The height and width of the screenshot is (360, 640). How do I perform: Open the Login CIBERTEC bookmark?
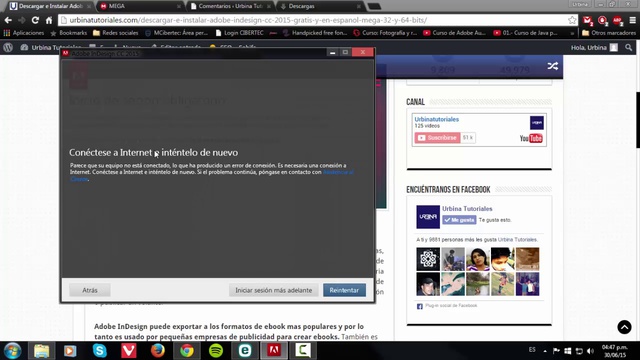click(x=240, y=33)
